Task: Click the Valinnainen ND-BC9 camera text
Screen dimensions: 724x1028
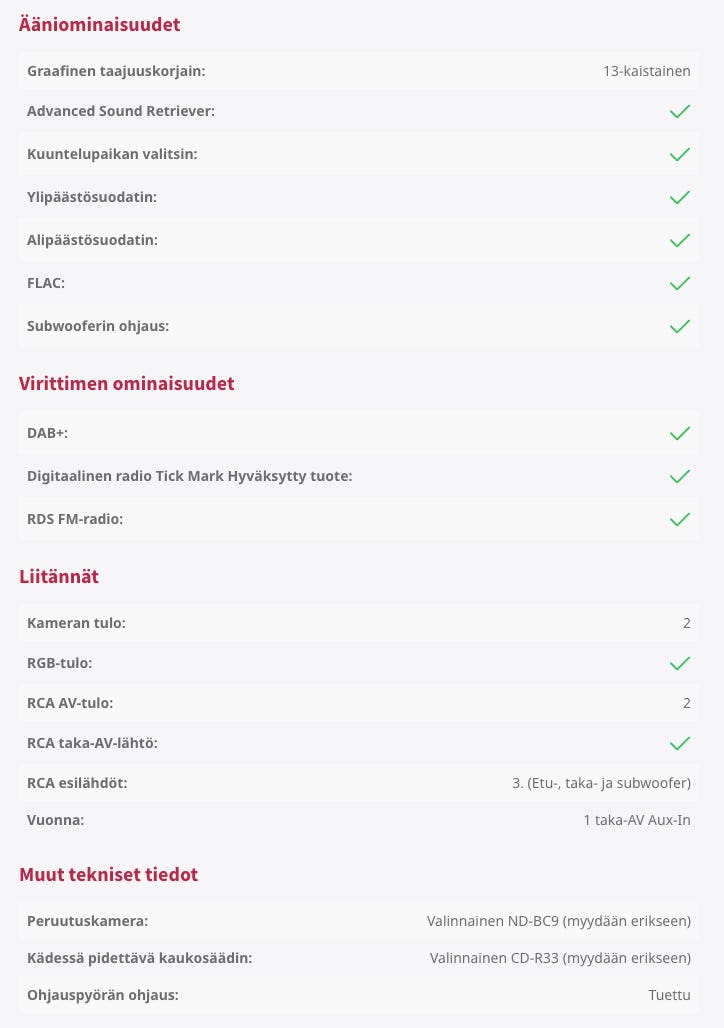Action: 559,920
